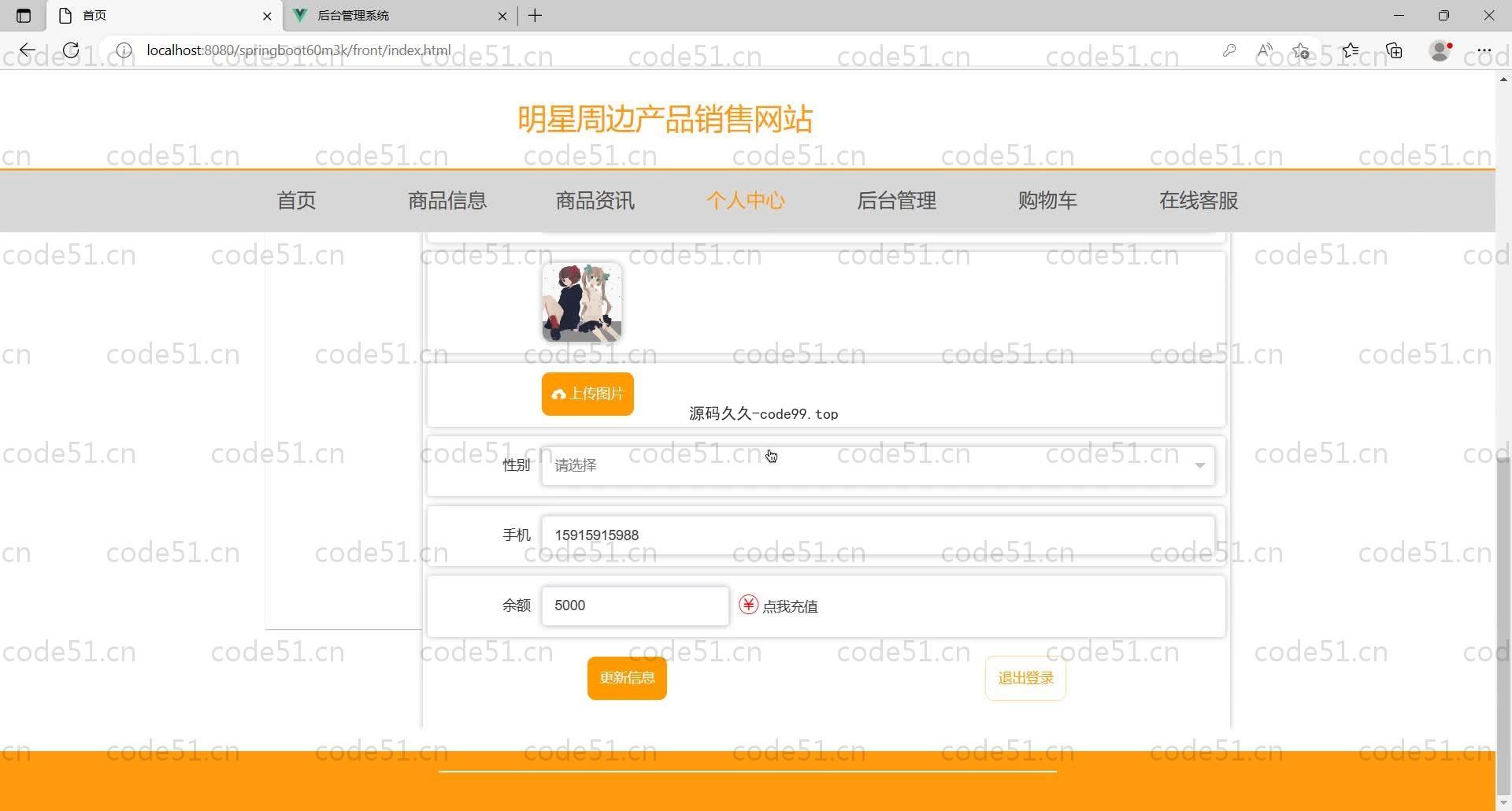Expand the 性别 dropdown
The width and height of the screenshot is (1512, 811).
point(877,465)
